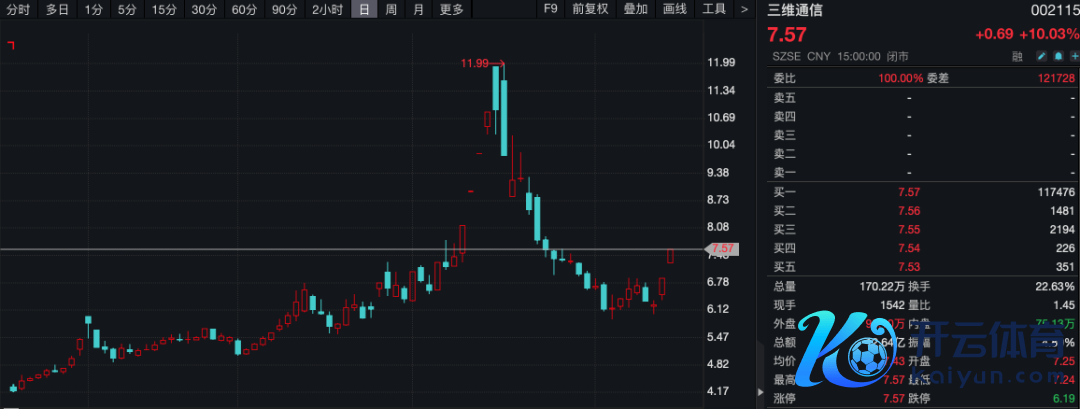Toggle the 叠加 overlay option
The image size is (1080, 409).
635,10
